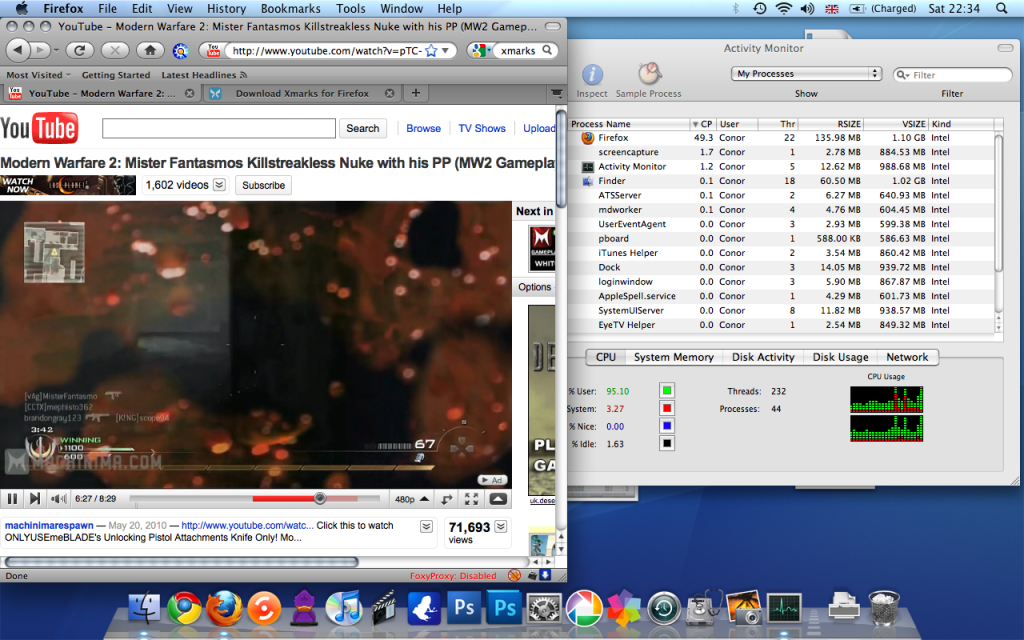The image size is (1024, 640).
Task: Click the green % User color swatch
Action: click(667, 391)
